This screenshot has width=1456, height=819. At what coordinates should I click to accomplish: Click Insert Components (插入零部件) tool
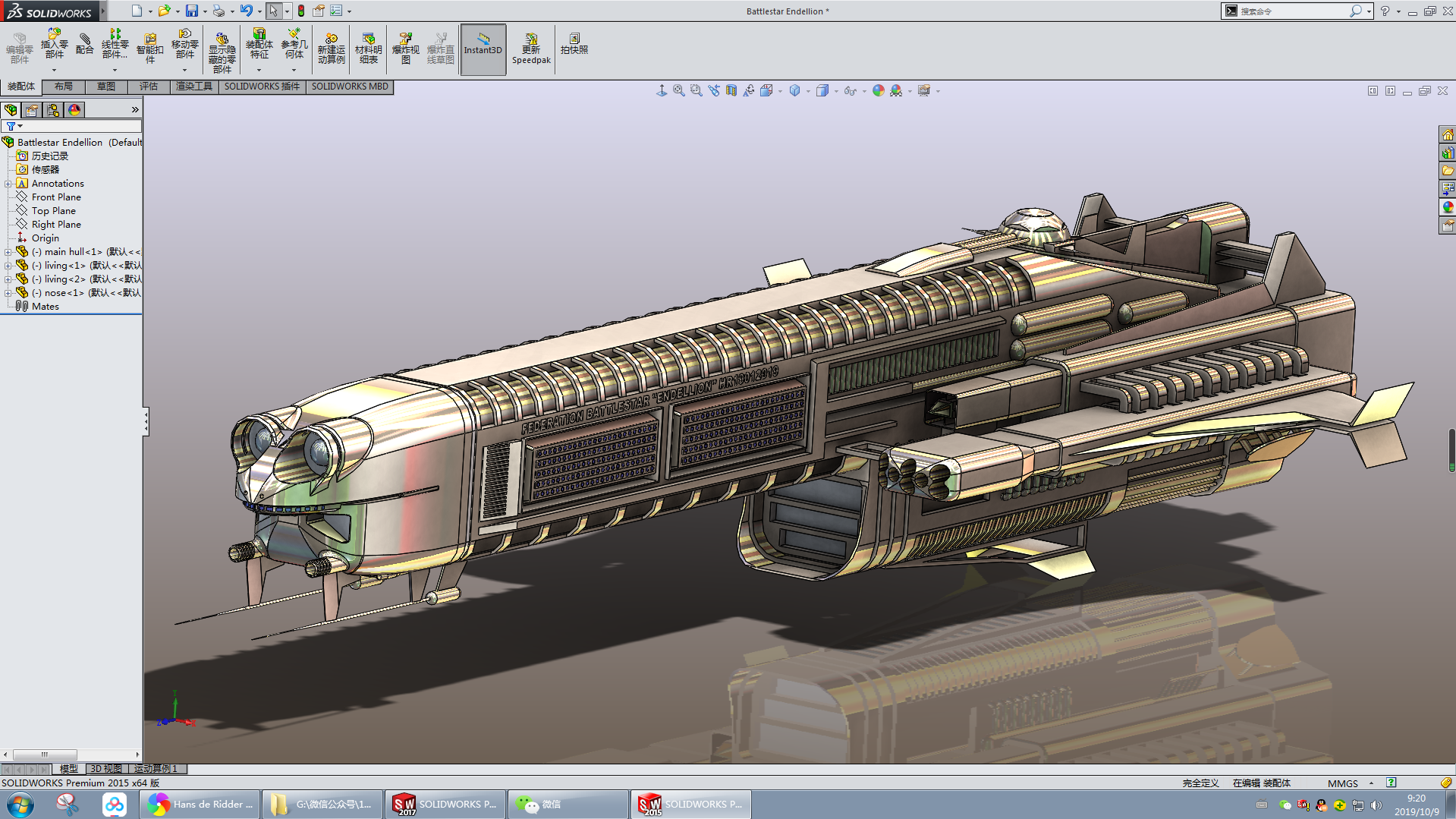tap(54, 44)
